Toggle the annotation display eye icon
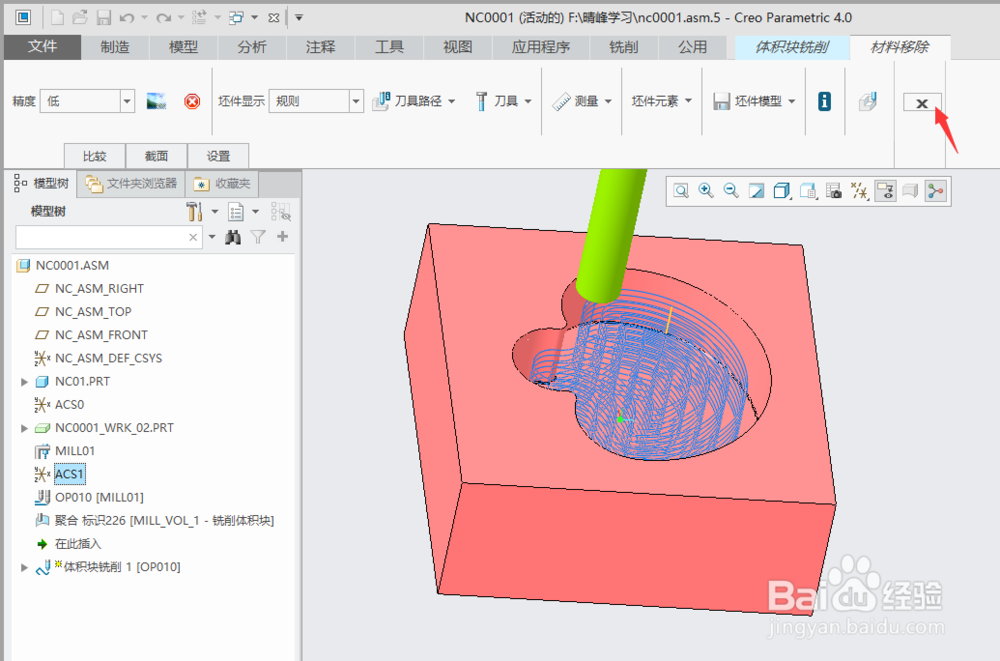Viewport: 1000px width, 661px height. [885, 191]
